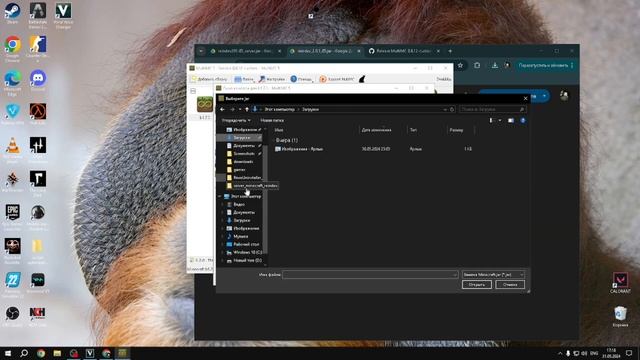Open VLC media player desktop shortcut

(x=12, y=148)
